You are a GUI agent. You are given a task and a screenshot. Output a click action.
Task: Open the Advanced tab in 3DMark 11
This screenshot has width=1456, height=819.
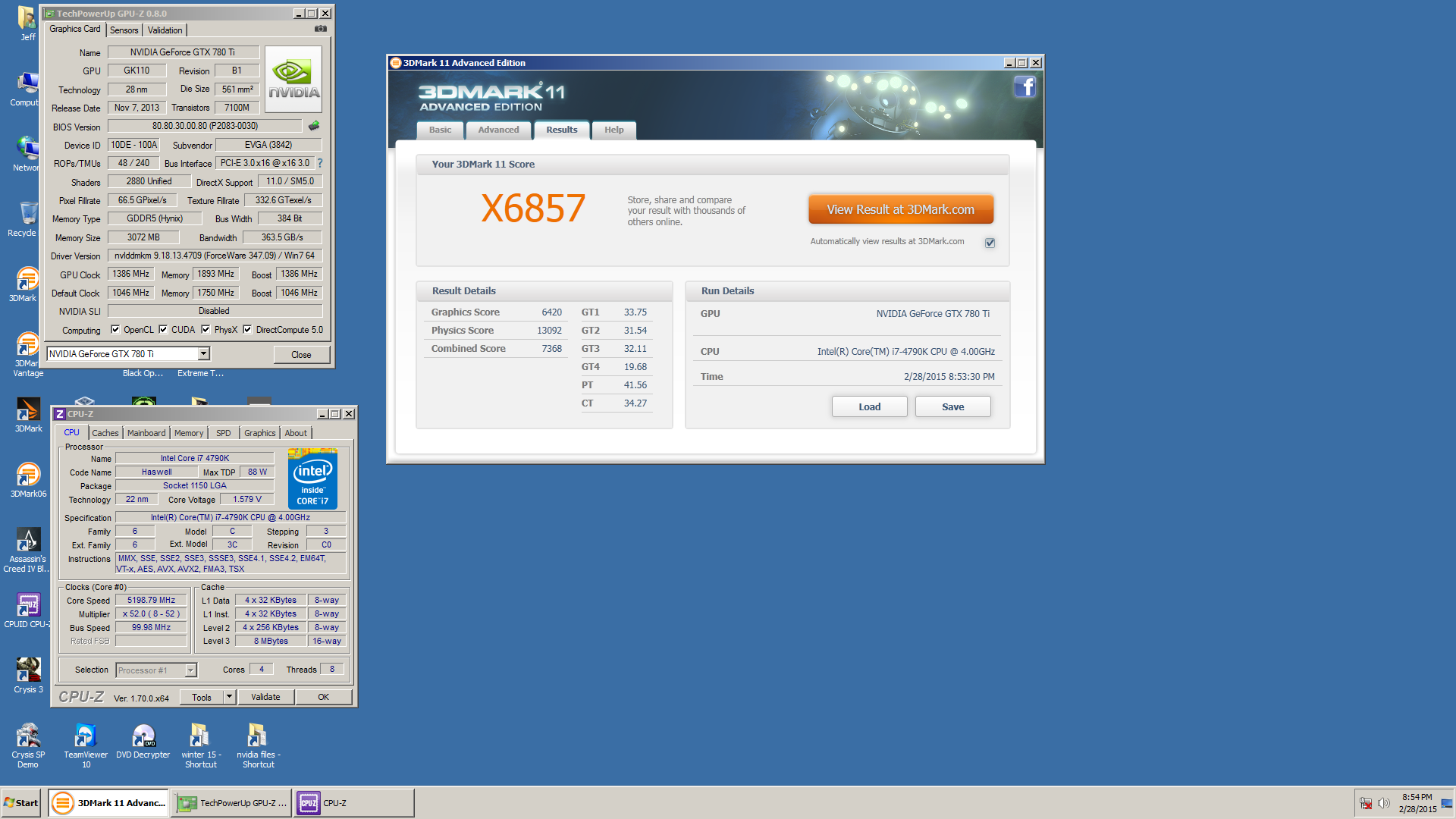[x=498, y=130]
